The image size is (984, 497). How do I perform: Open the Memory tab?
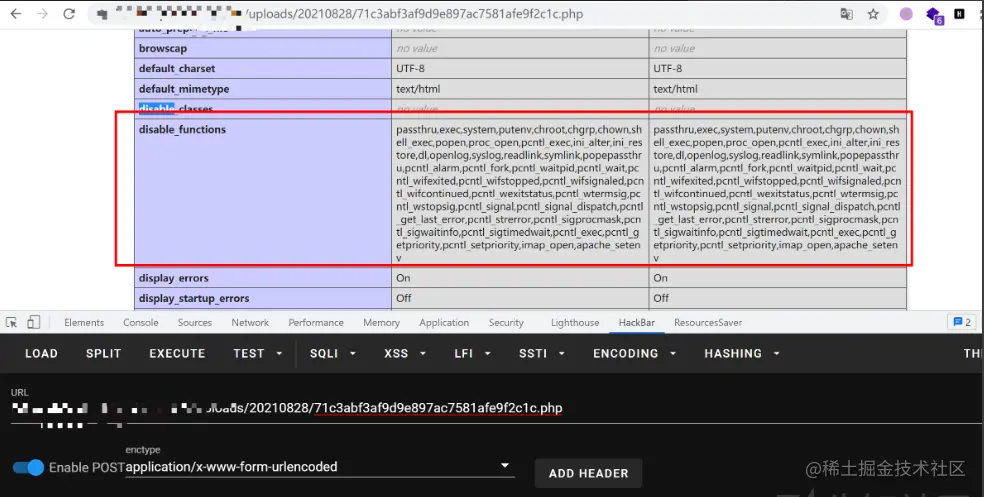pyautogui.click(x=381, y=323)
